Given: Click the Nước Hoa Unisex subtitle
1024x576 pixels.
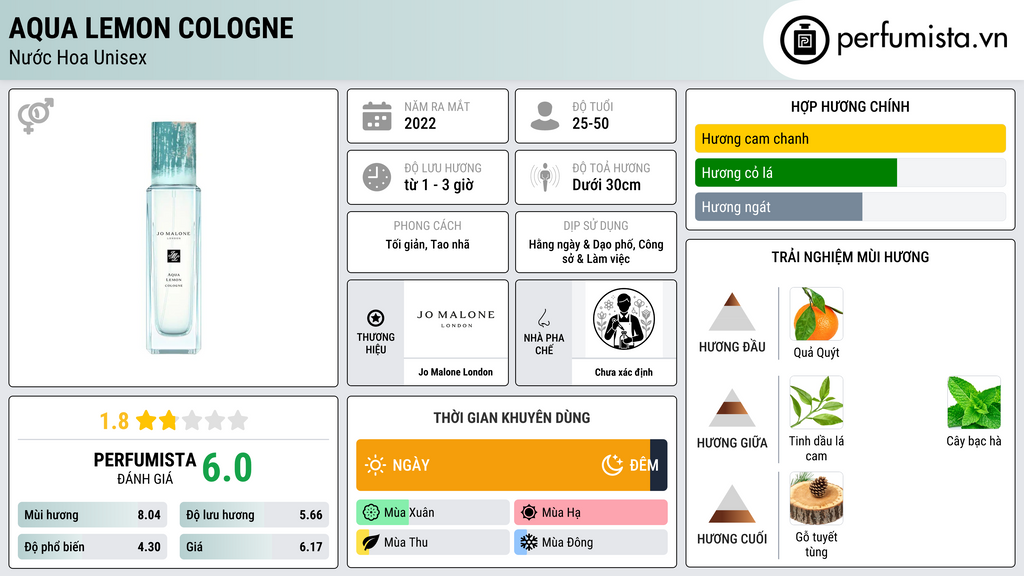Looking at the screenshot, I should click(x=78, y=57).
